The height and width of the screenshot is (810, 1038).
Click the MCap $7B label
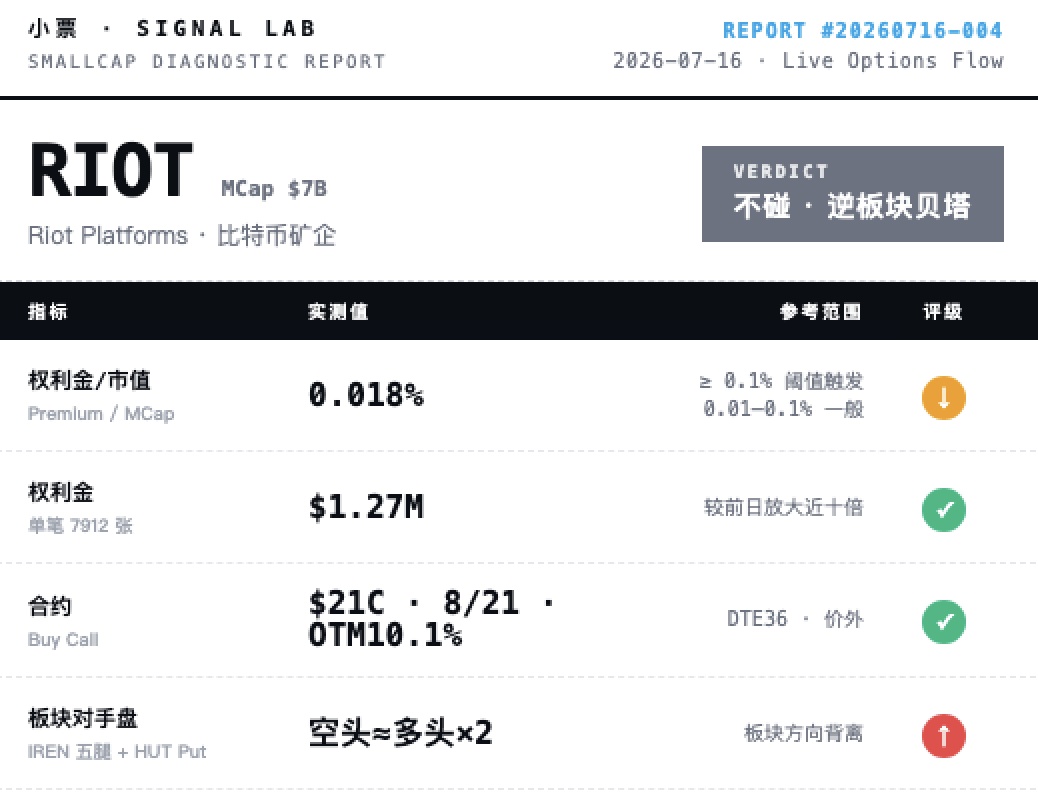pyautogui.click(x=274, y=189)
